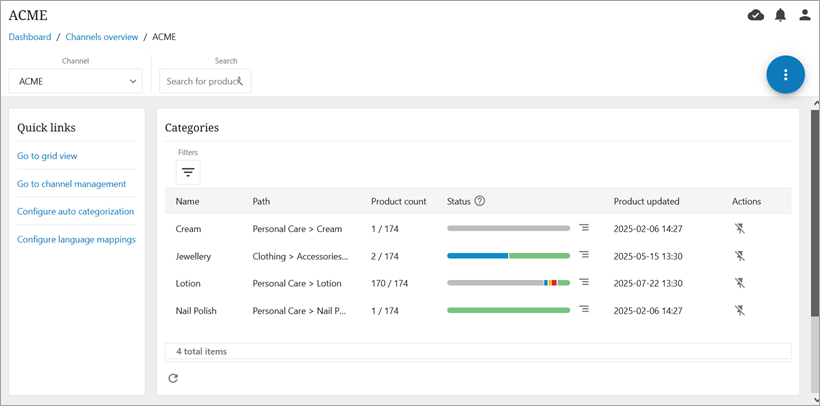Open the notifications bell

tap(780, 15)
